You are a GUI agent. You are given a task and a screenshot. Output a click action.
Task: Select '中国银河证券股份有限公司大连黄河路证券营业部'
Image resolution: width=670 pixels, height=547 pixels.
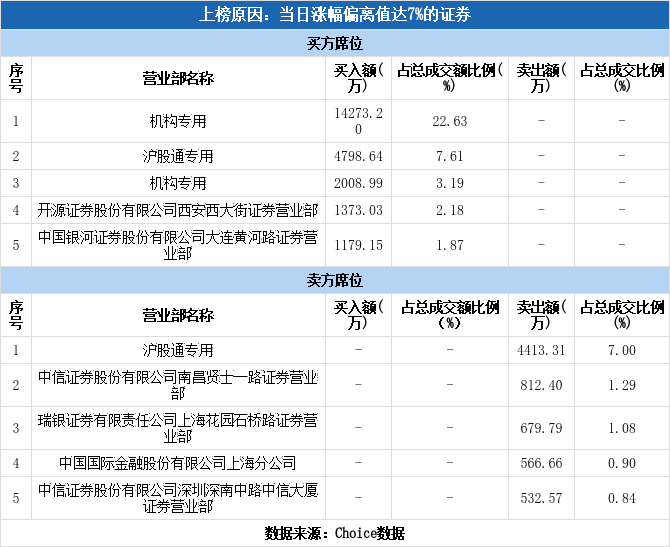point(178,245)
